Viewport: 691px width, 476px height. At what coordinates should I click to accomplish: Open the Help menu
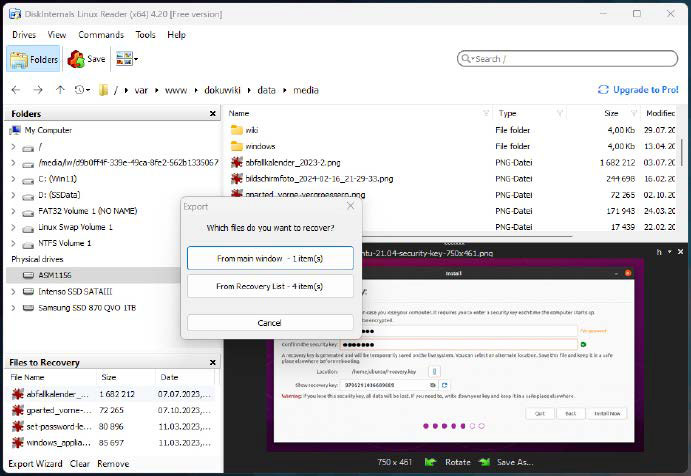click(176, 35)
